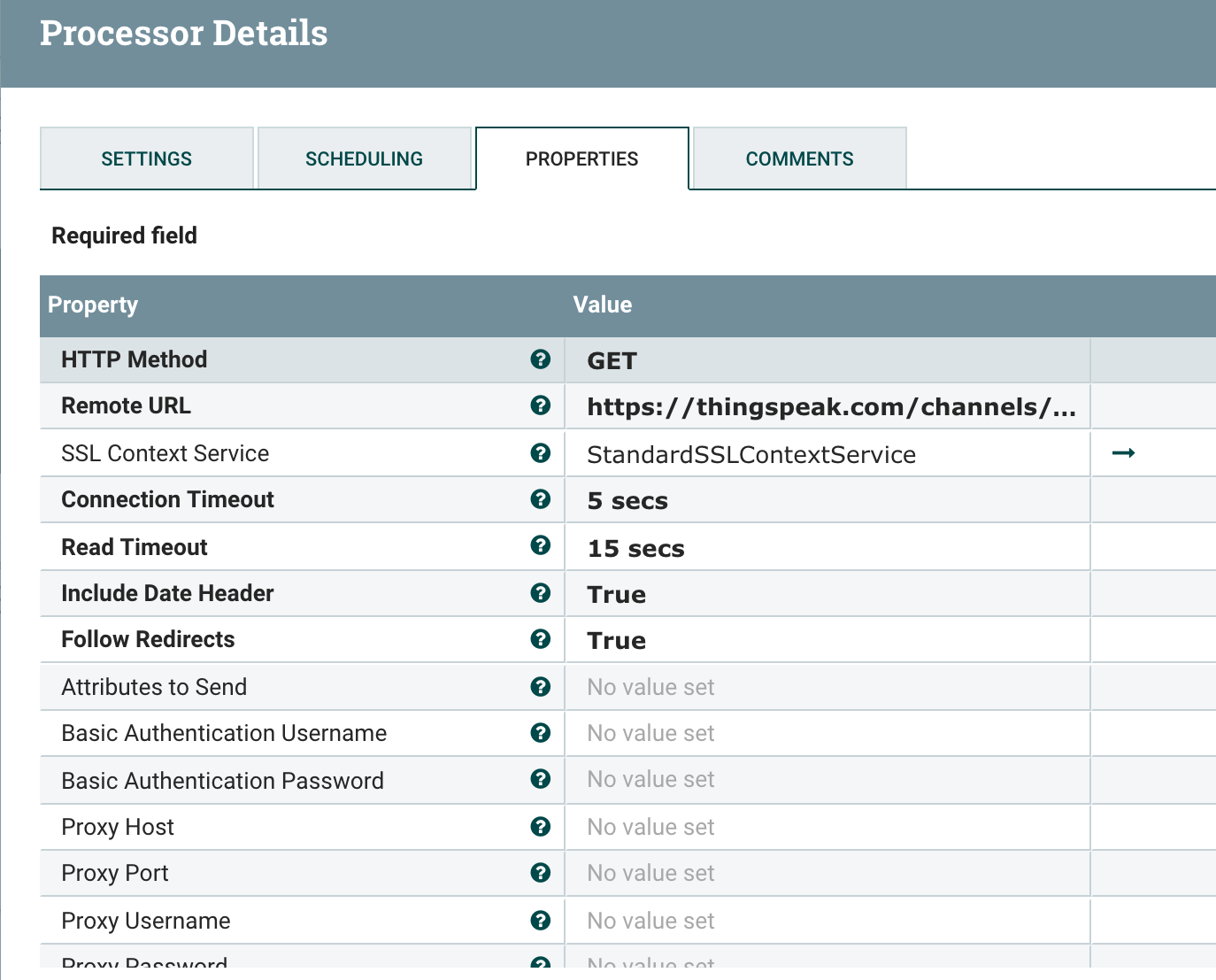
Task: Click help icon for Include Date Header
Action: tap(540, 593)
